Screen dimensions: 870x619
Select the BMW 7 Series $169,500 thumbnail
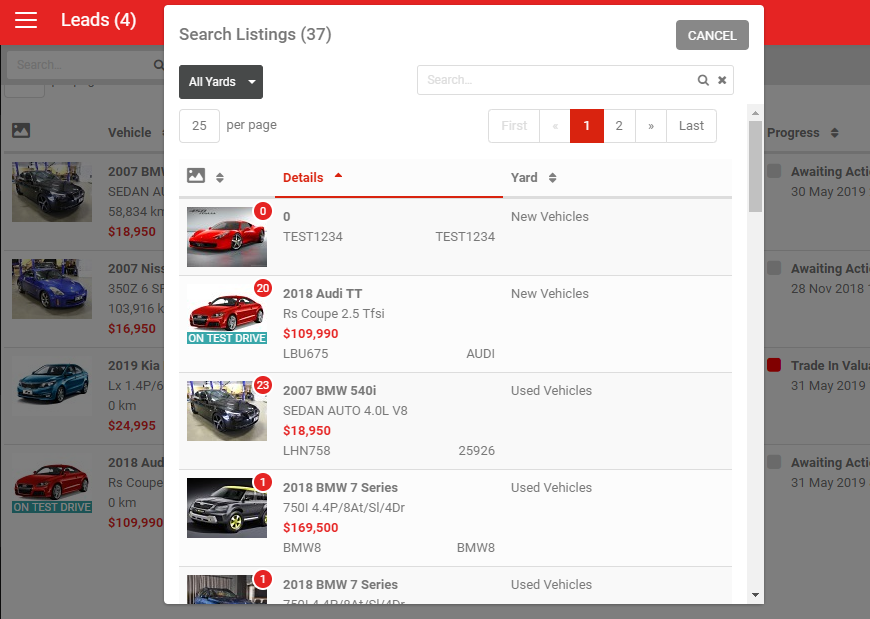[x=227, y=508]
